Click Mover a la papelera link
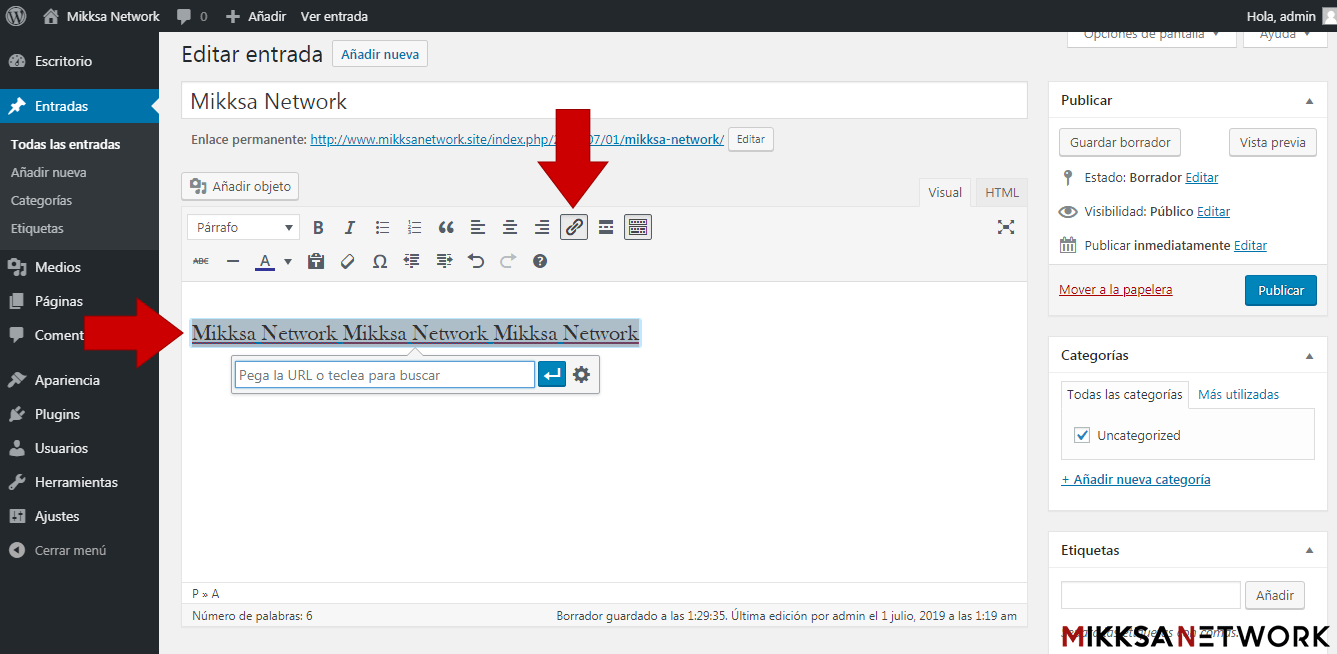Screen dimensions: 1337x654 point(1115,290)
